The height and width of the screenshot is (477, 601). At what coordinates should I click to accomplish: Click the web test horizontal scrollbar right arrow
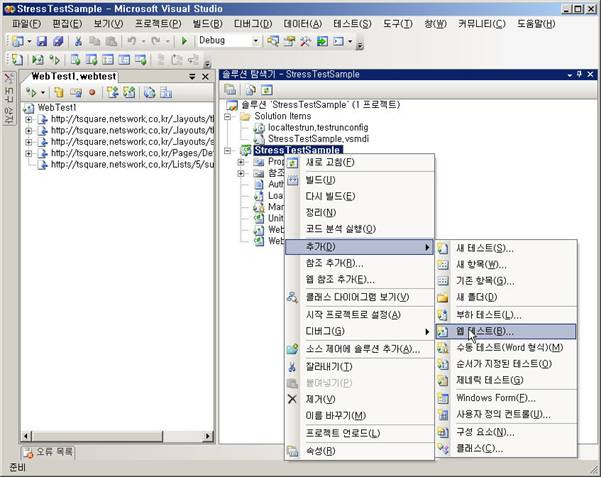[207, 436]
